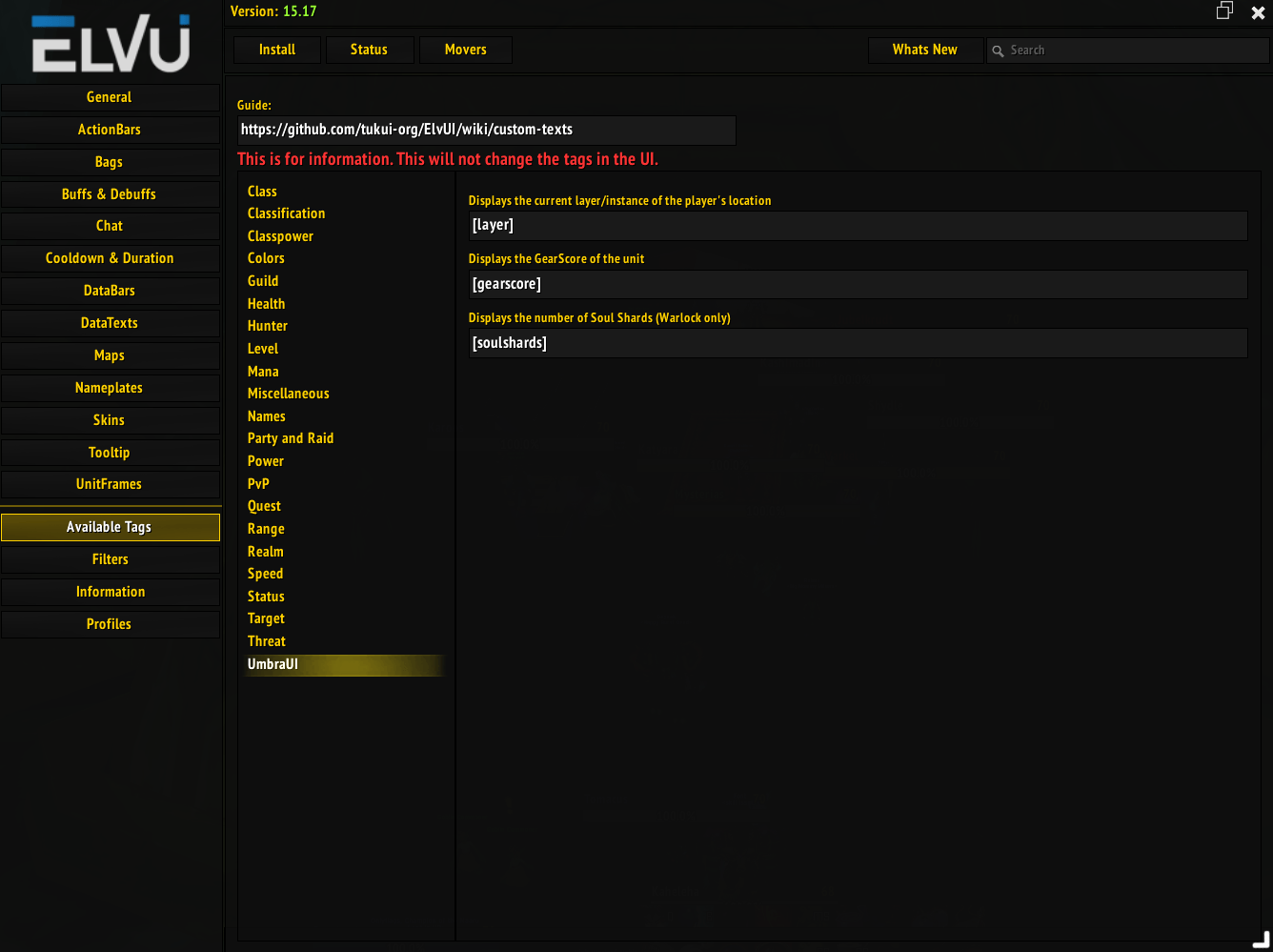1273x952 pixels.
Task: Click the Guide URL field
Action: [486, 130]
